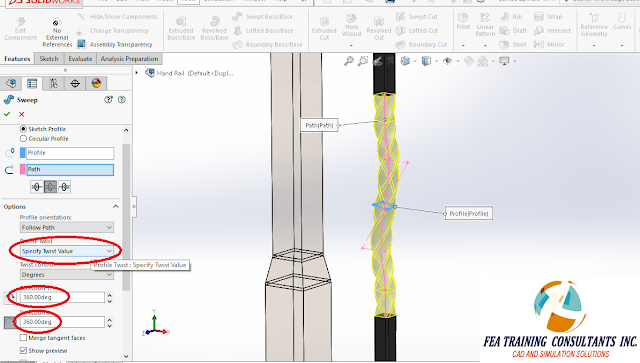Image resolution: width=640 pixels, height=363 pixels.
Task: Uncheck the Show preview checkbox
Action: pos(23,350)
